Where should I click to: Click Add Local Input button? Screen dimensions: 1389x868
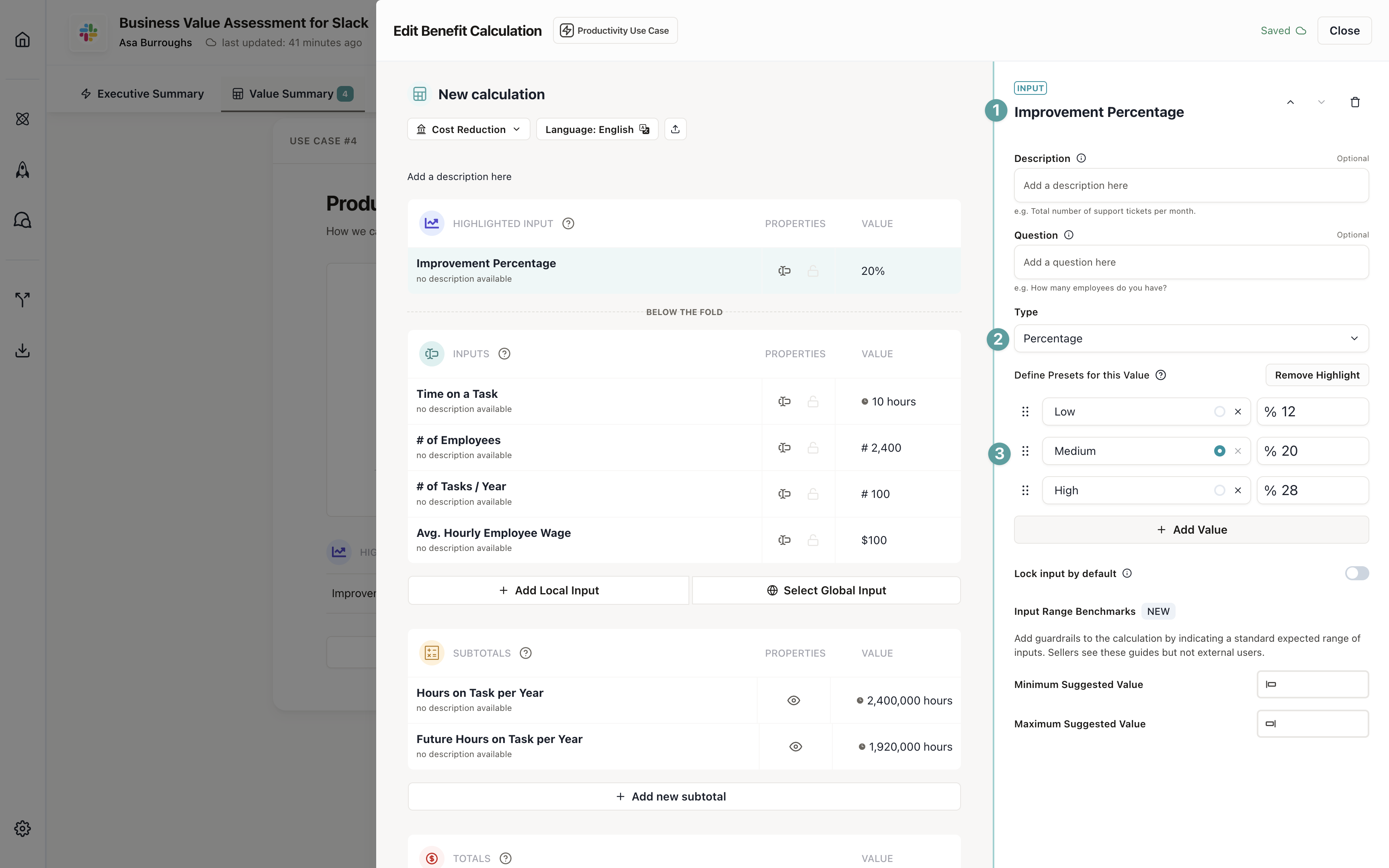point(548,590)
